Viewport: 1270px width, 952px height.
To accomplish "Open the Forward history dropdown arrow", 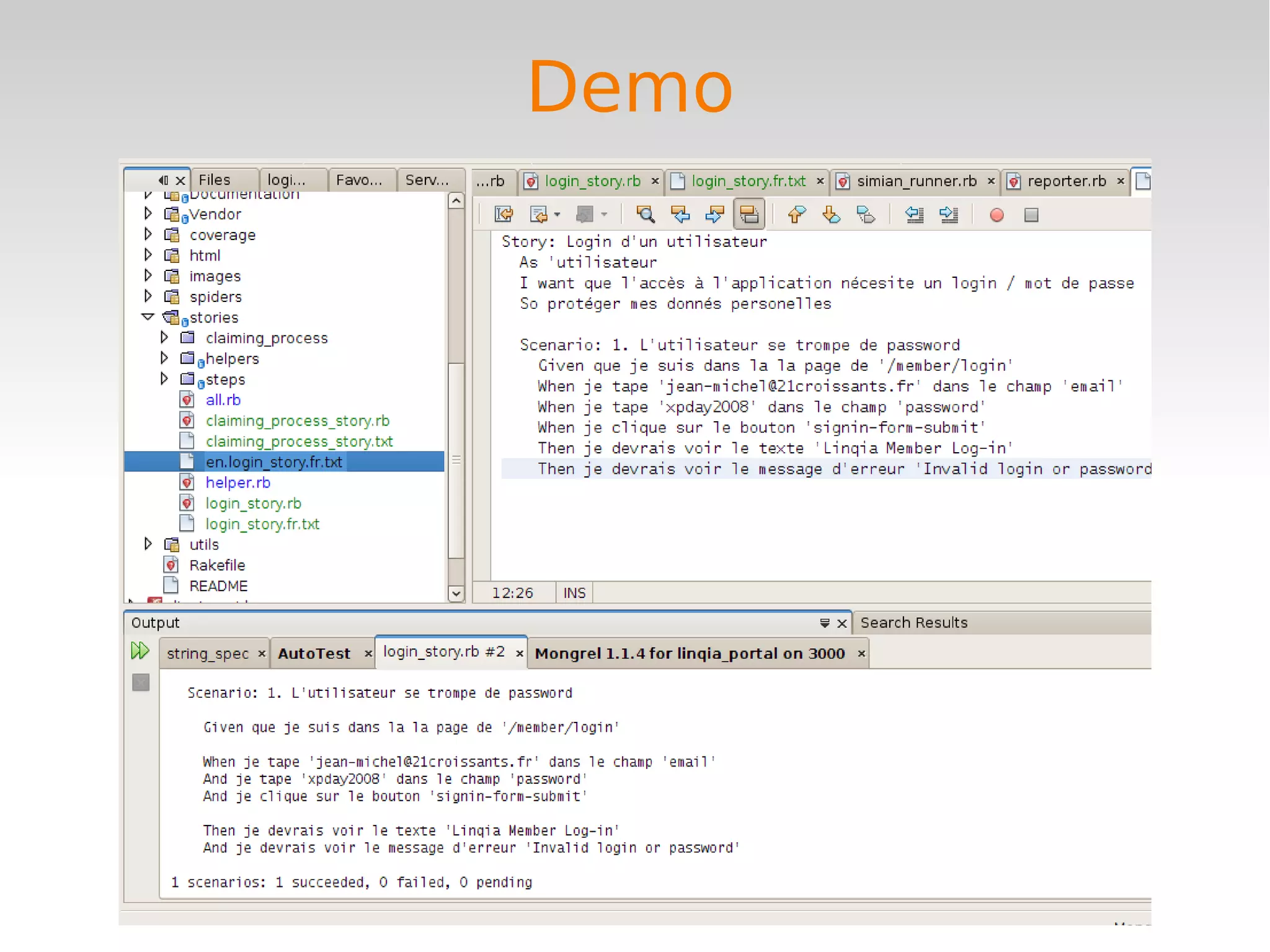I will click(x=604, y=215).
